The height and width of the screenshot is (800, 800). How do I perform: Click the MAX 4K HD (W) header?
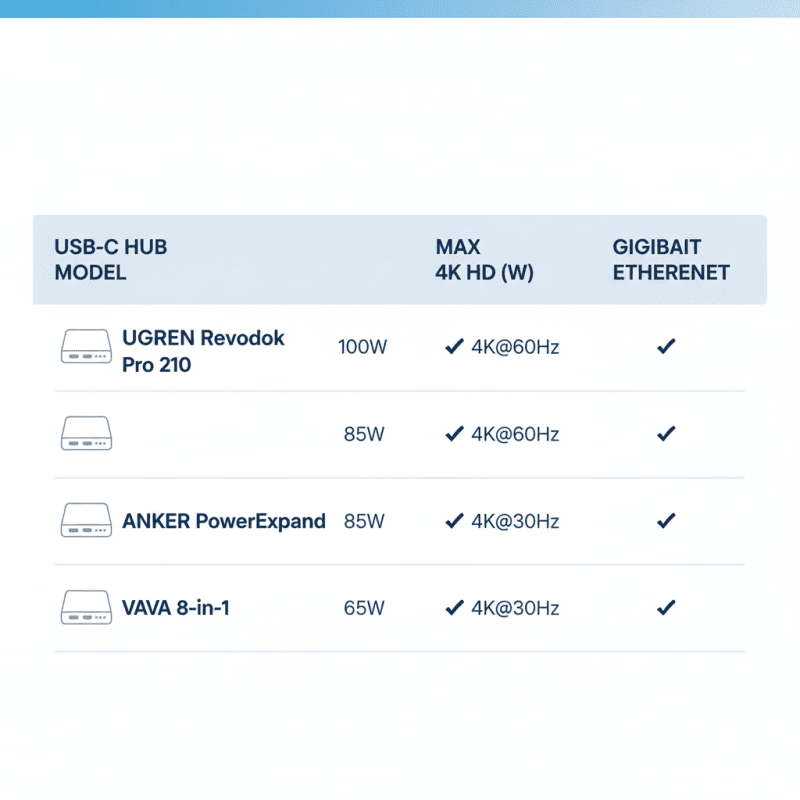coord(484,260)
